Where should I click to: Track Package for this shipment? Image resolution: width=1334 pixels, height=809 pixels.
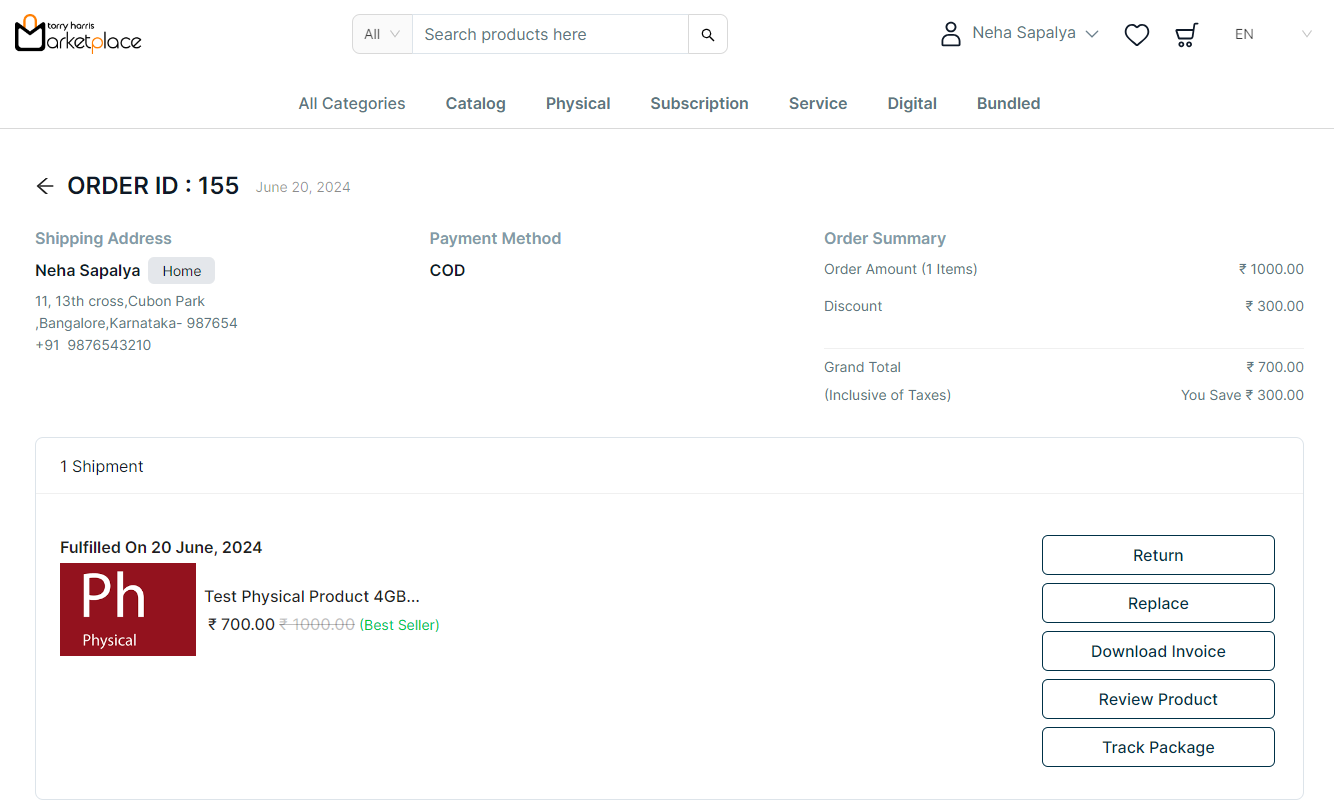click(x=1158, y=747)
